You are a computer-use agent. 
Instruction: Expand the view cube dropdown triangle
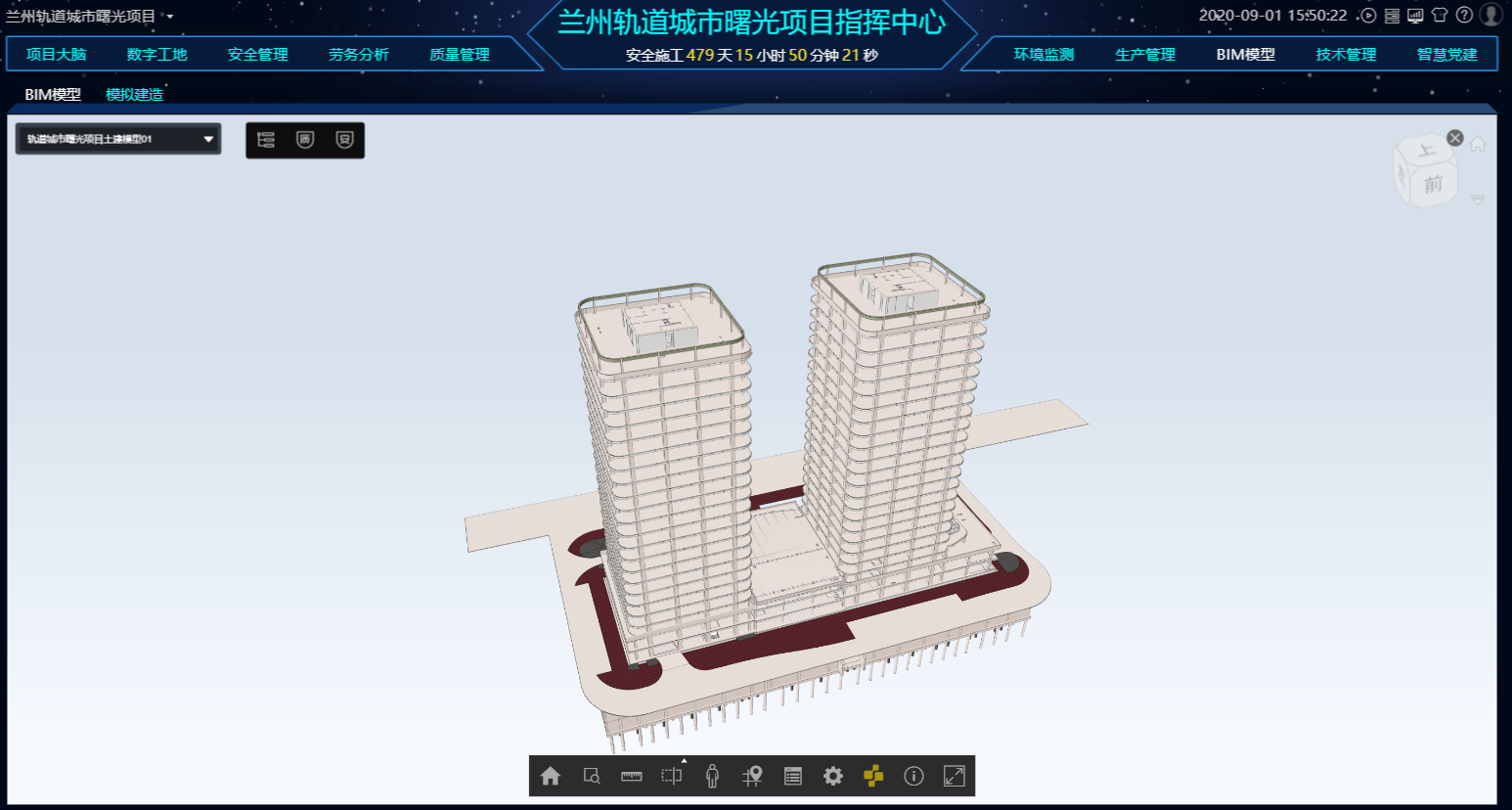[x=1478, y=200]
